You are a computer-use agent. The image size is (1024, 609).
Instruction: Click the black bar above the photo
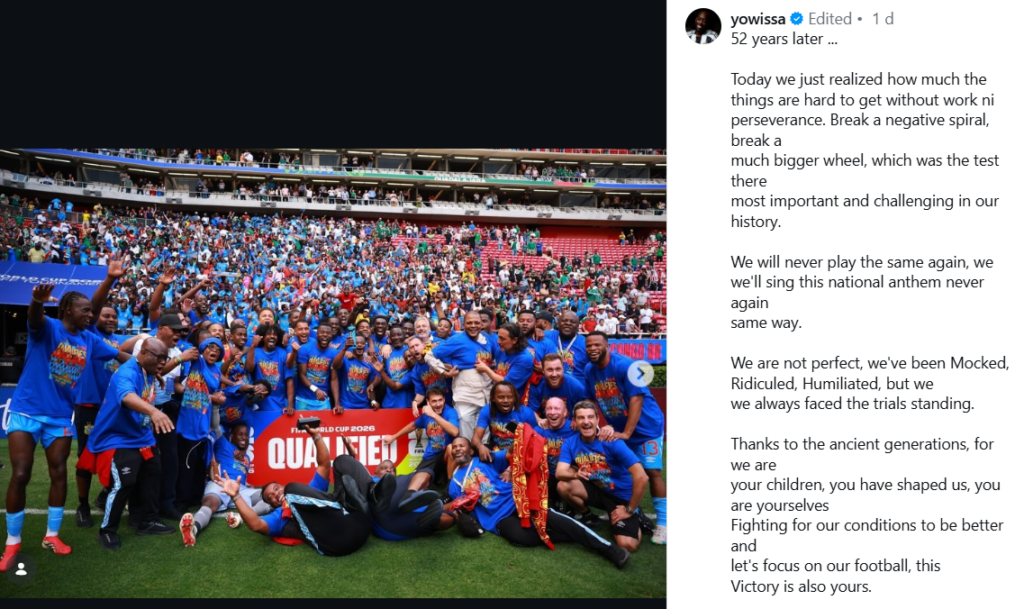(333, 70)
